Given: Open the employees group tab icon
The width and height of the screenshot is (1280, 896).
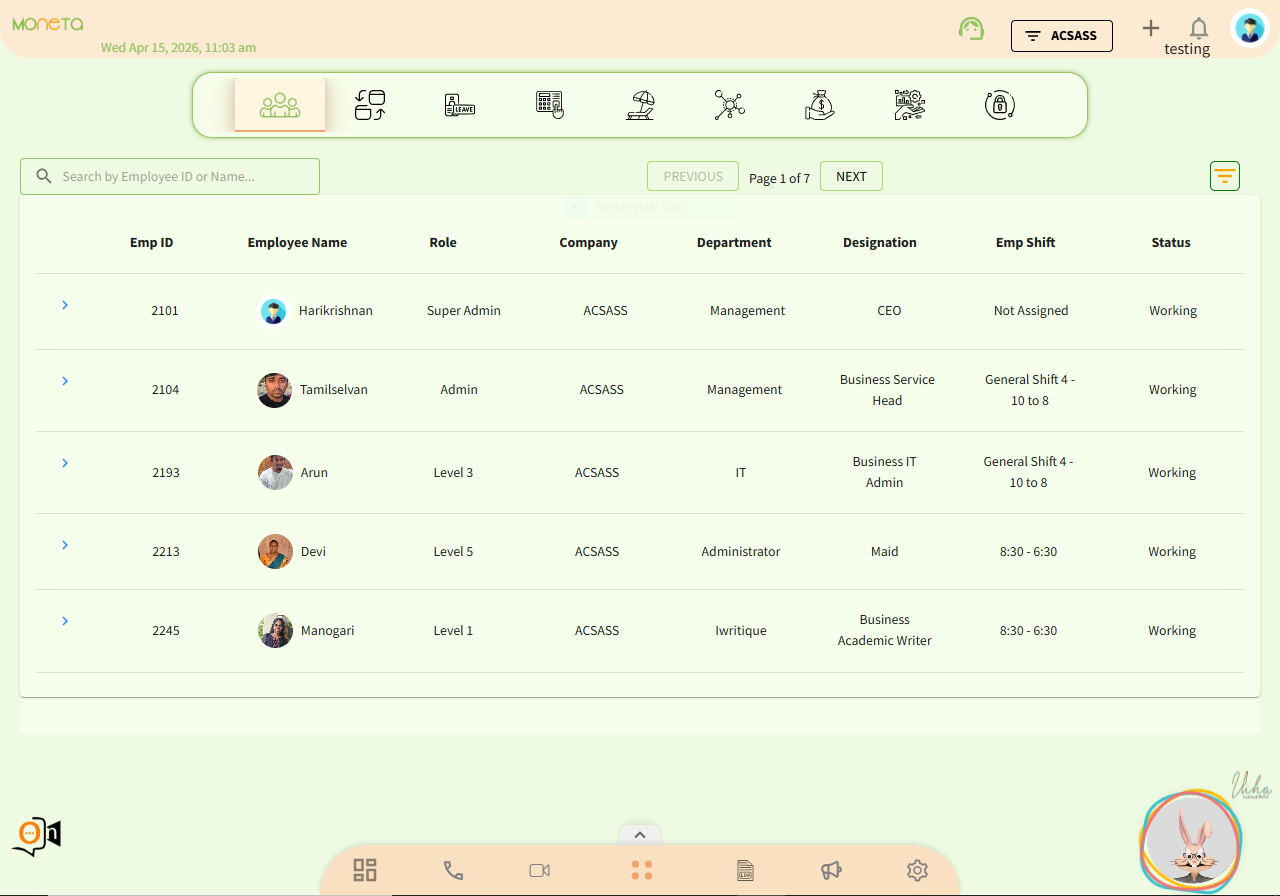Looking at the screenshot, I should click(x=280, y=105).
